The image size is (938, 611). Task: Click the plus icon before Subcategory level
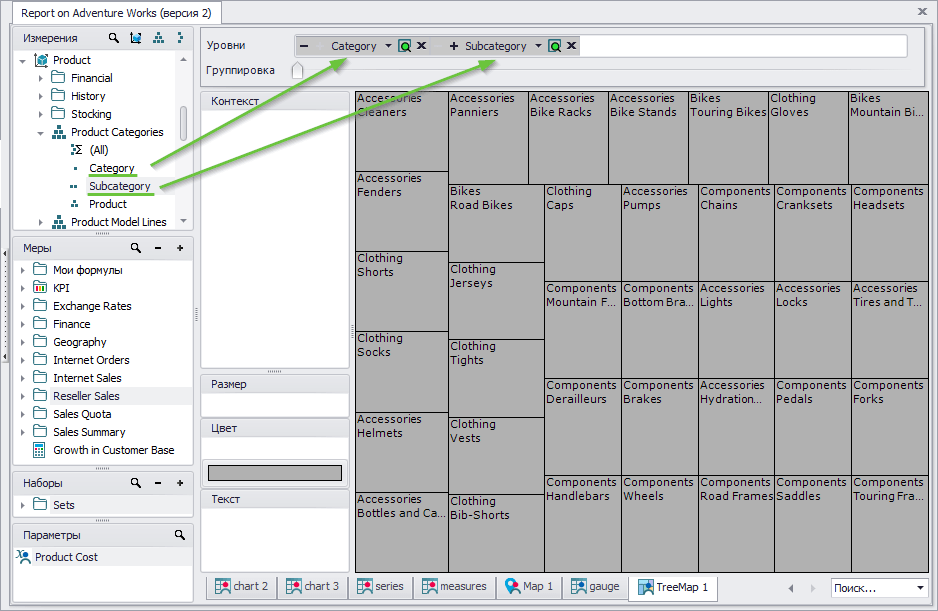[453, 46]
